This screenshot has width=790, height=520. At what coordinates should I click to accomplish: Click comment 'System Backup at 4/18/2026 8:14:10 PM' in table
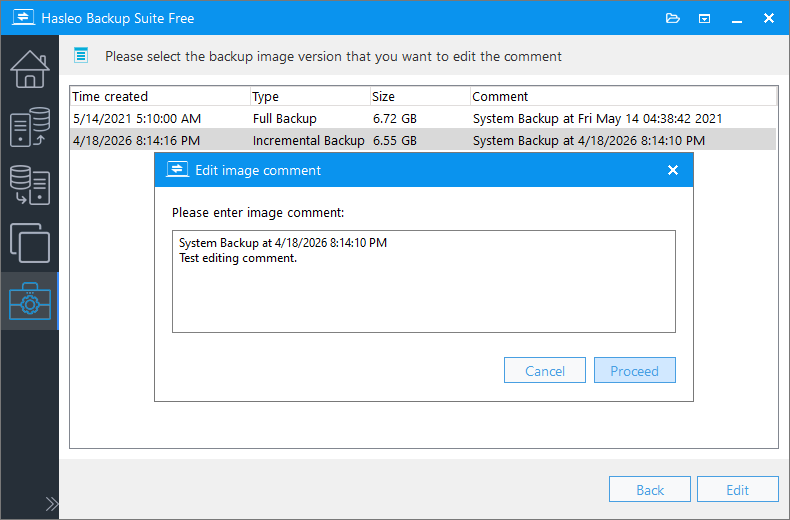point(588,141)
